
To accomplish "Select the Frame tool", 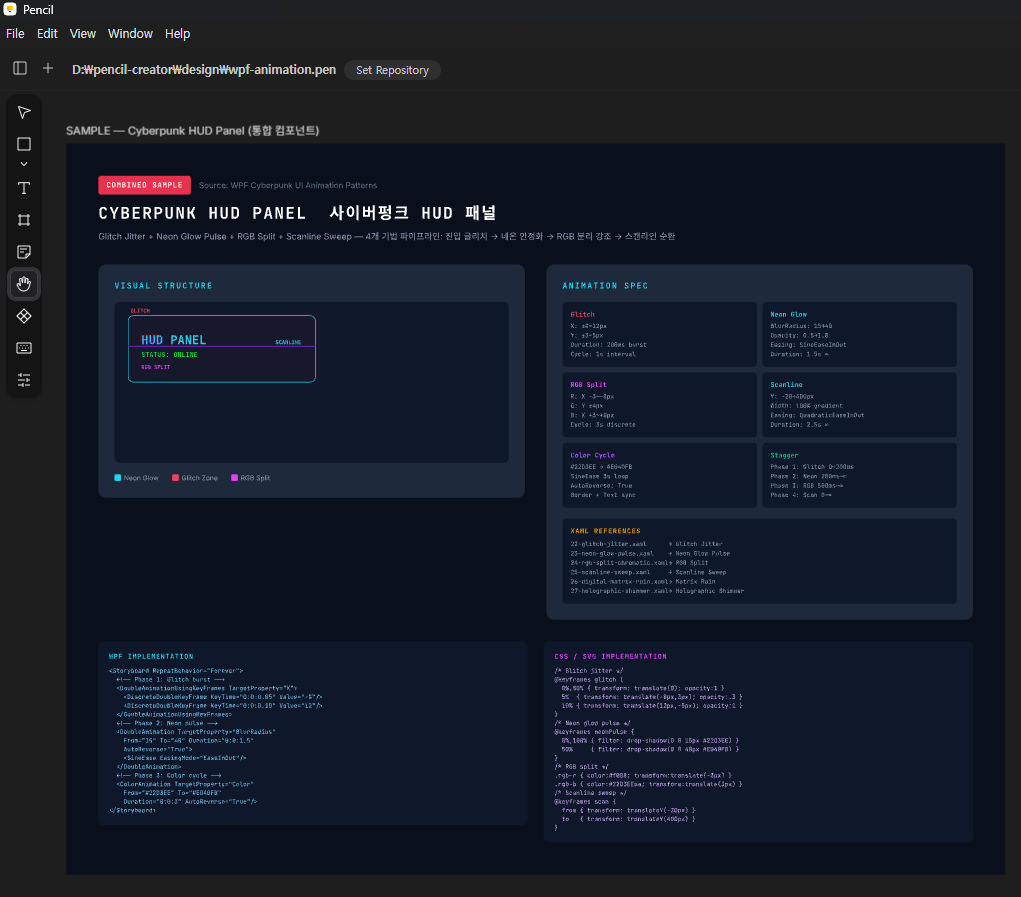I will pyautogui.click(x=24, y=220).
